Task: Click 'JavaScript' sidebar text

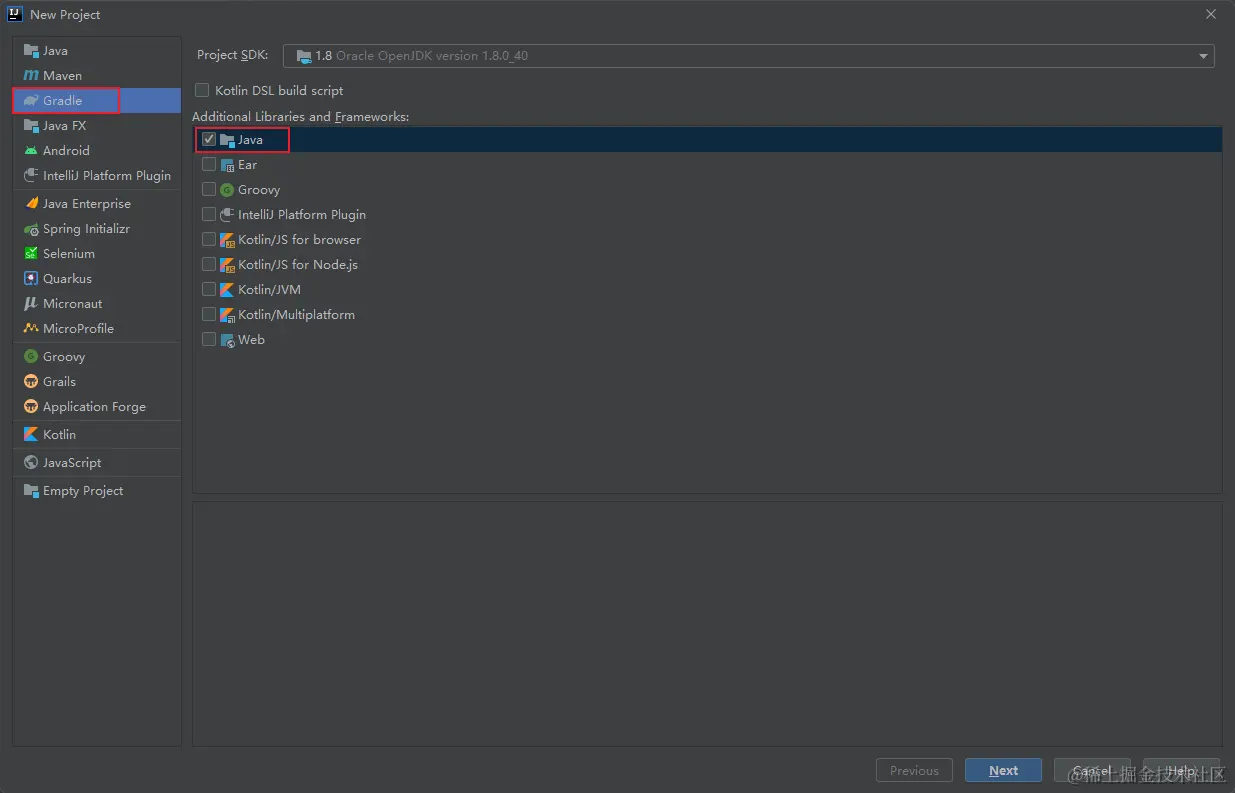Action: click(72, 463)
